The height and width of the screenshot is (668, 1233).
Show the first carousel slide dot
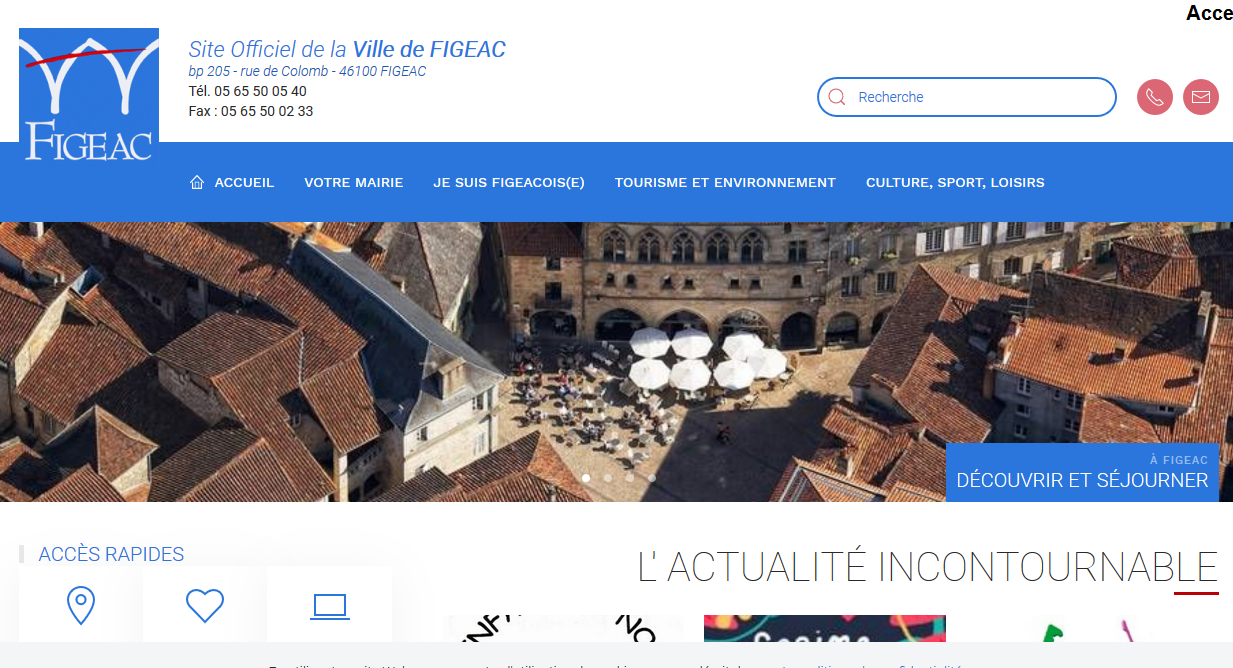pyautogui.click(x=586, y=478)
